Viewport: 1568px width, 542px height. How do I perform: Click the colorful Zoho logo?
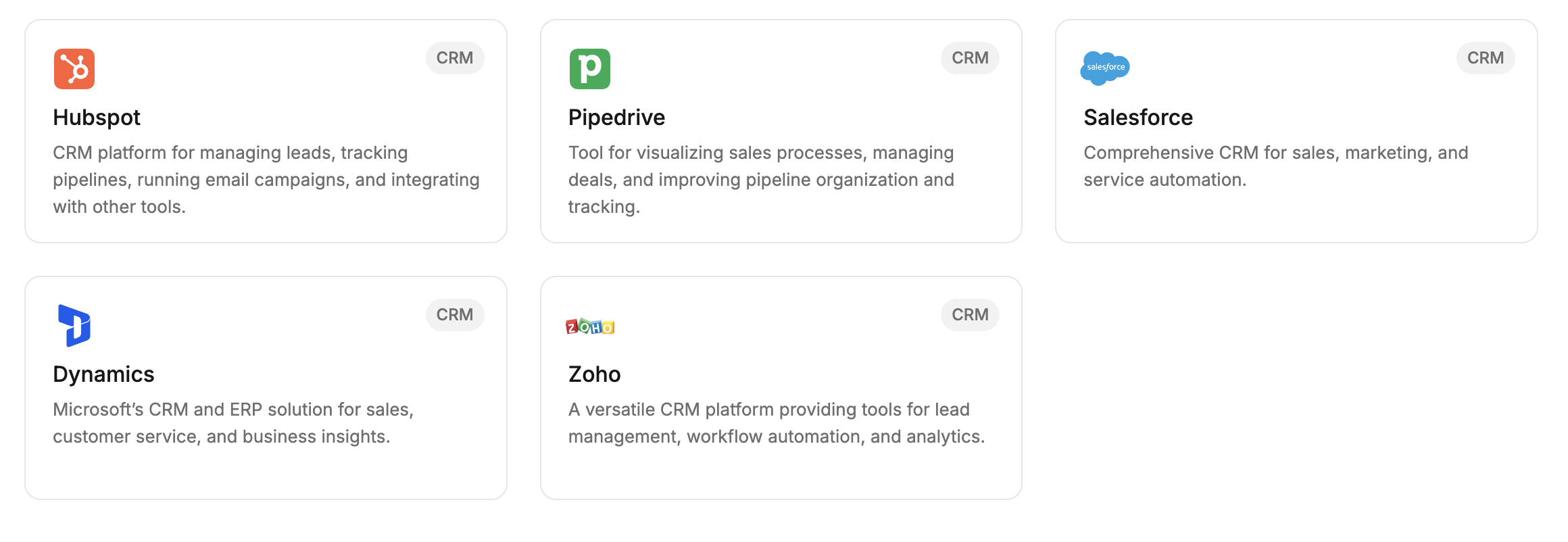pyautogui.click(x=589, y=327)
